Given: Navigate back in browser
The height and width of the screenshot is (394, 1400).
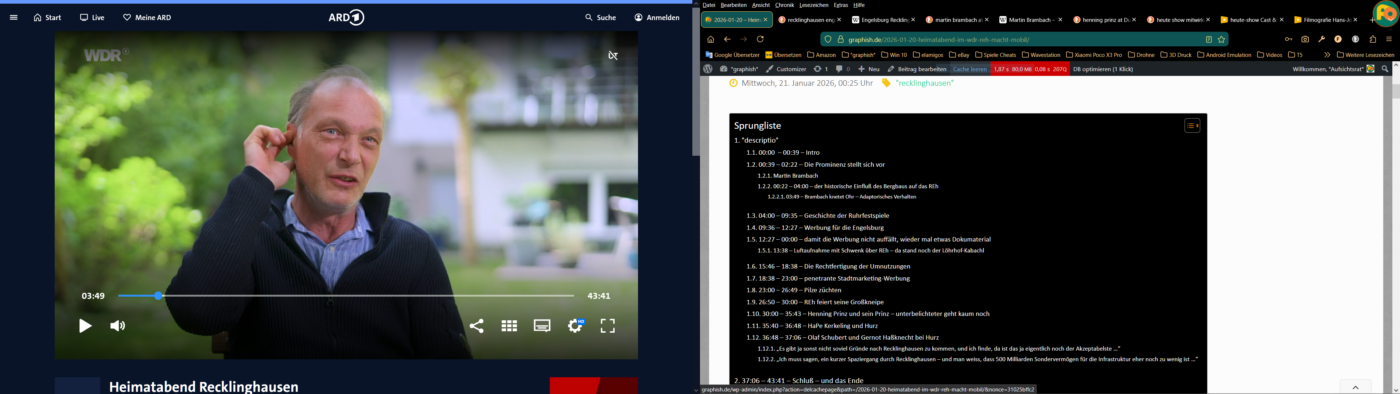Looking at the screenshot, I should pyautogui.click(x=727, y=39).
